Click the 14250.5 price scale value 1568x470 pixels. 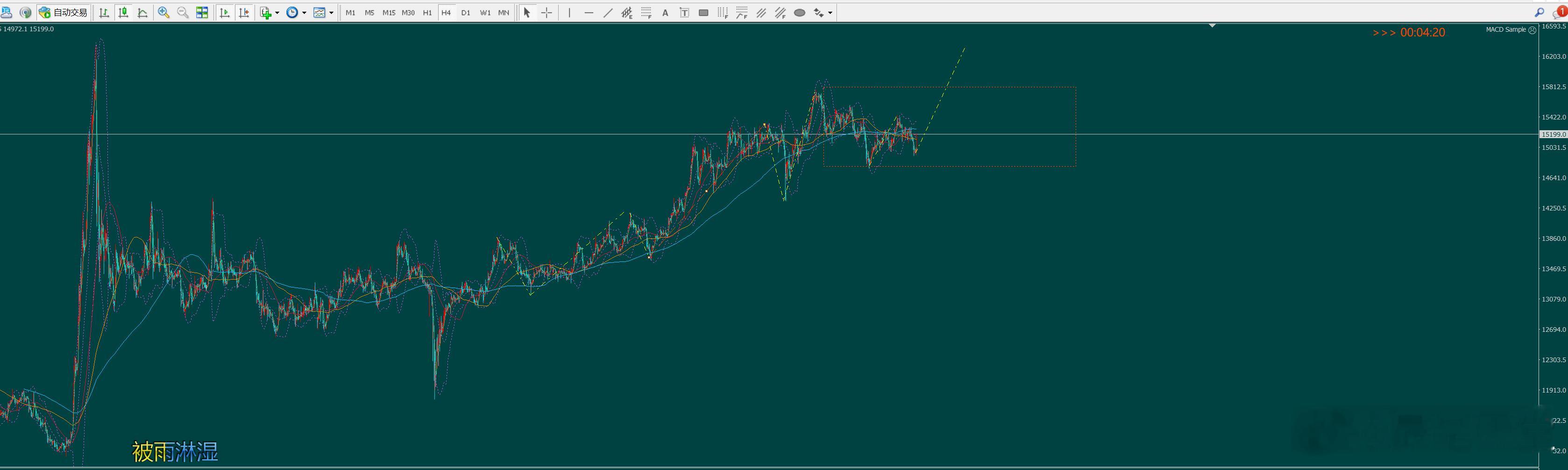(x=1554, y=208)
